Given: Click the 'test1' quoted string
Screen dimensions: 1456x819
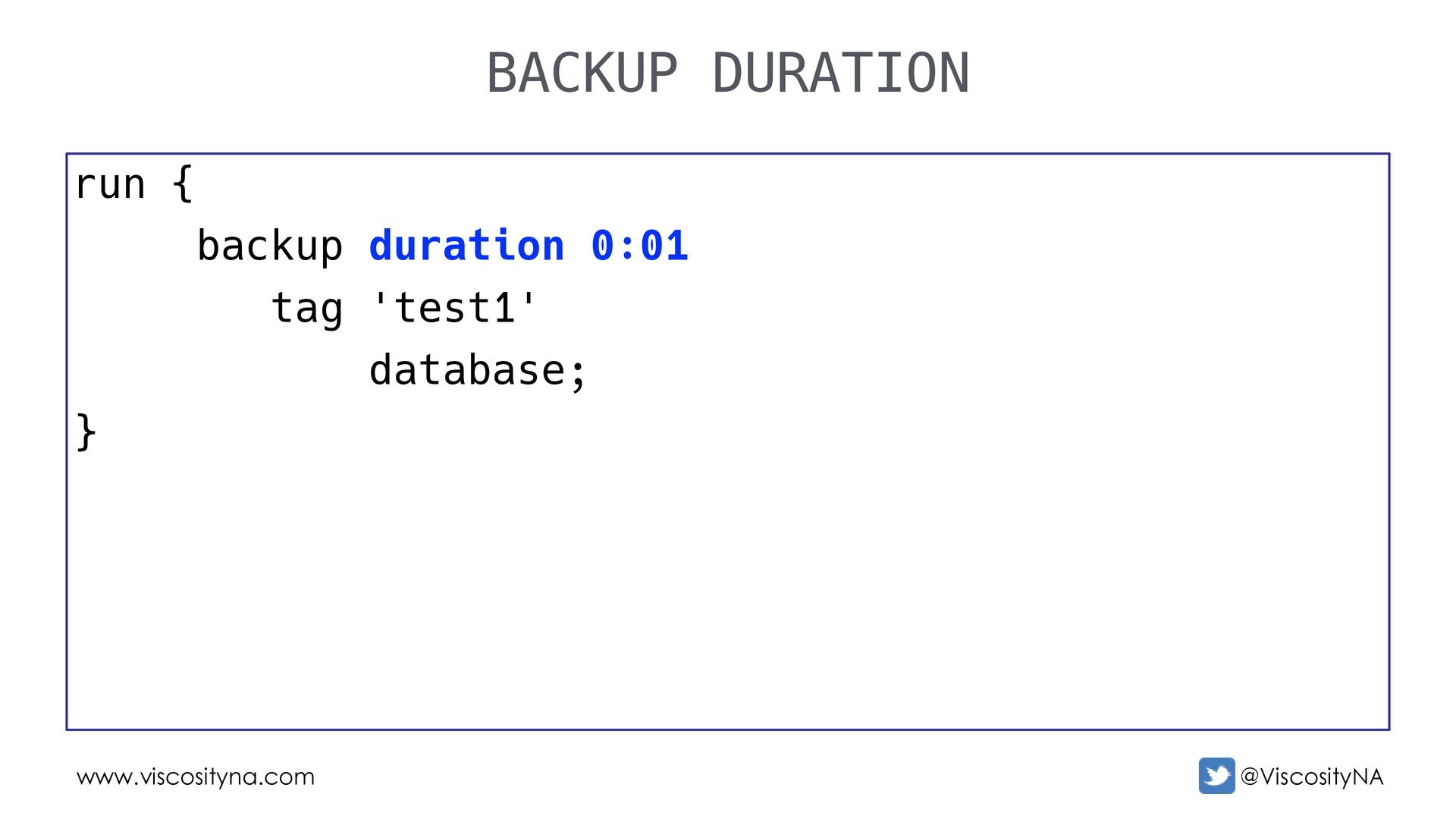Looking at the screenshot, I should tap(454, 308).
